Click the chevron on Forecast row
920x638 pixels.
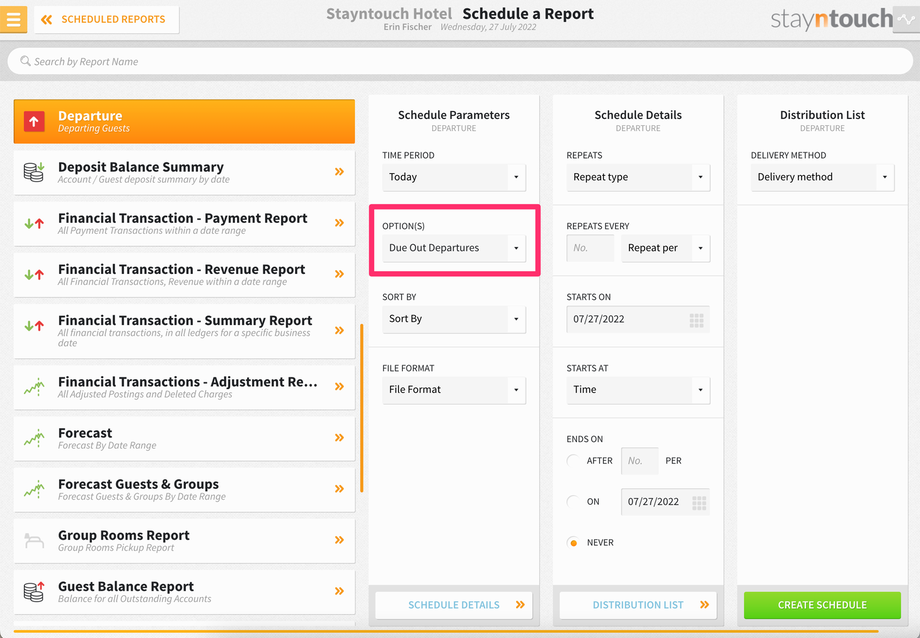339,437
